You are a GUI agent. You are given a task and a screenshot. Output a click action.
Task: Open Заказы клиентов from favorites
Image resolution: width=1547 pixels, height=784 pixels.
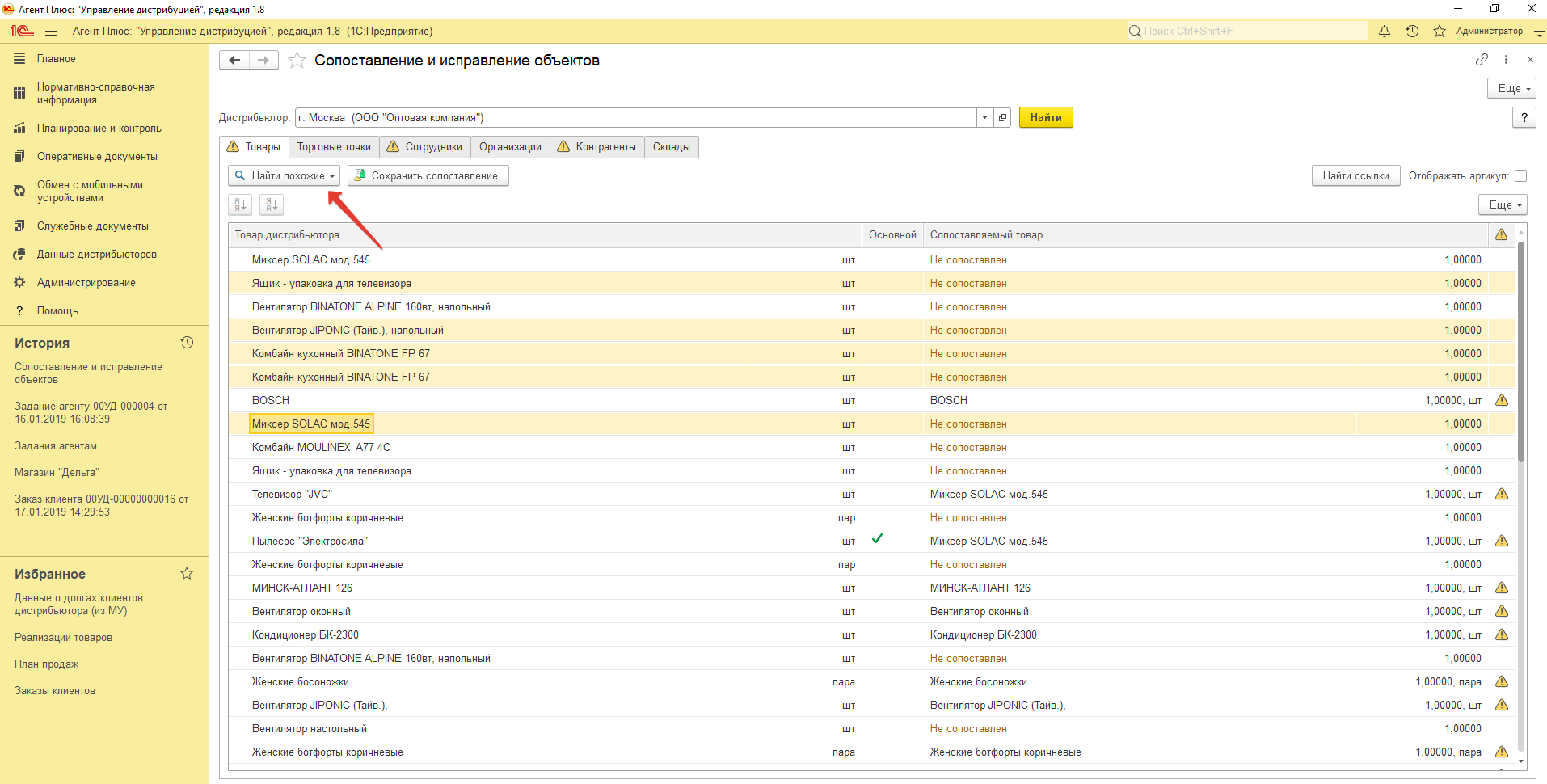click(x=55, y=690)
